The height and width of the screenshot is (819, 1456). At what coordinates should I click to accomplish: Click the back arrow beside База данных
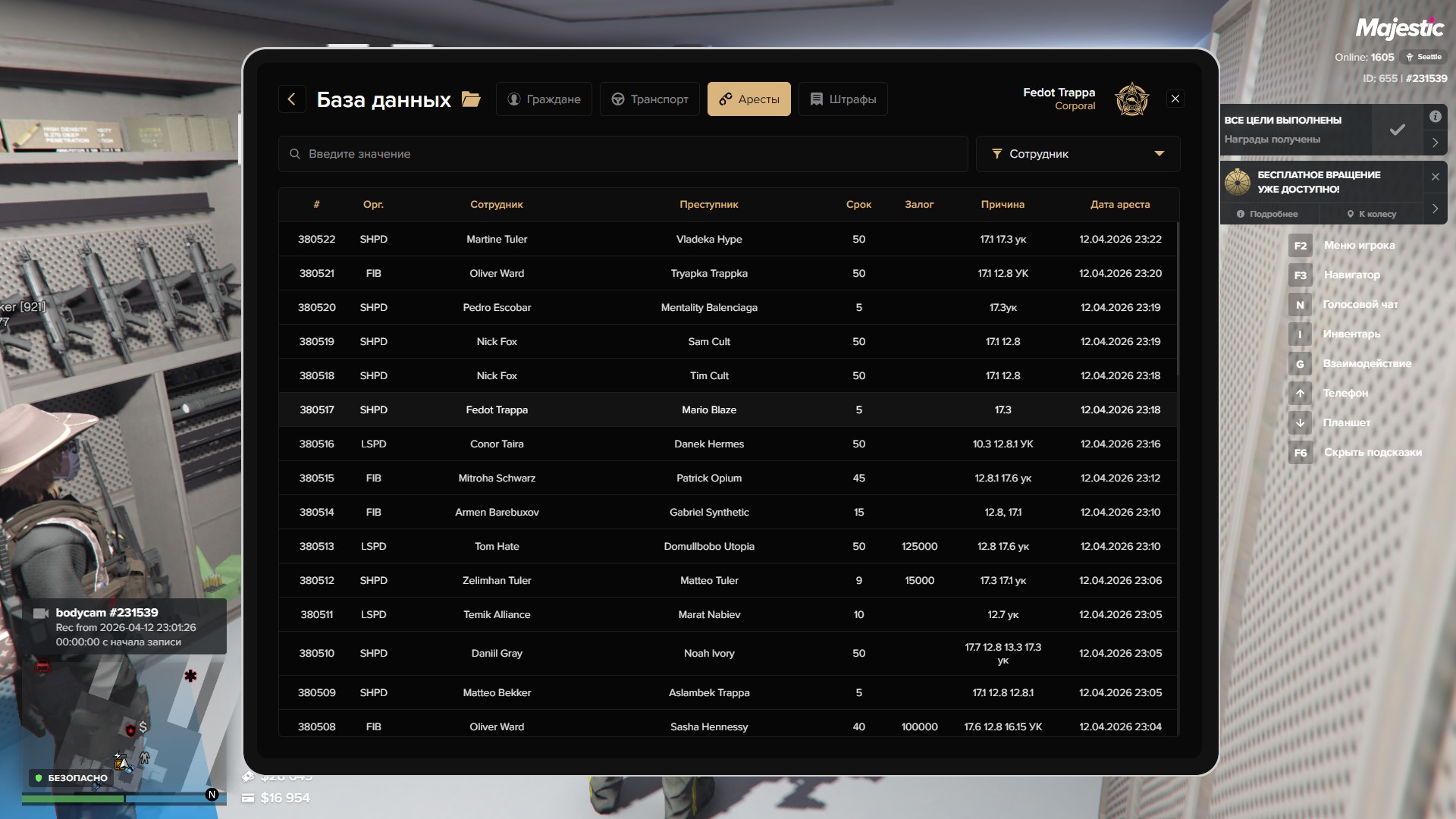coord(291,99)
